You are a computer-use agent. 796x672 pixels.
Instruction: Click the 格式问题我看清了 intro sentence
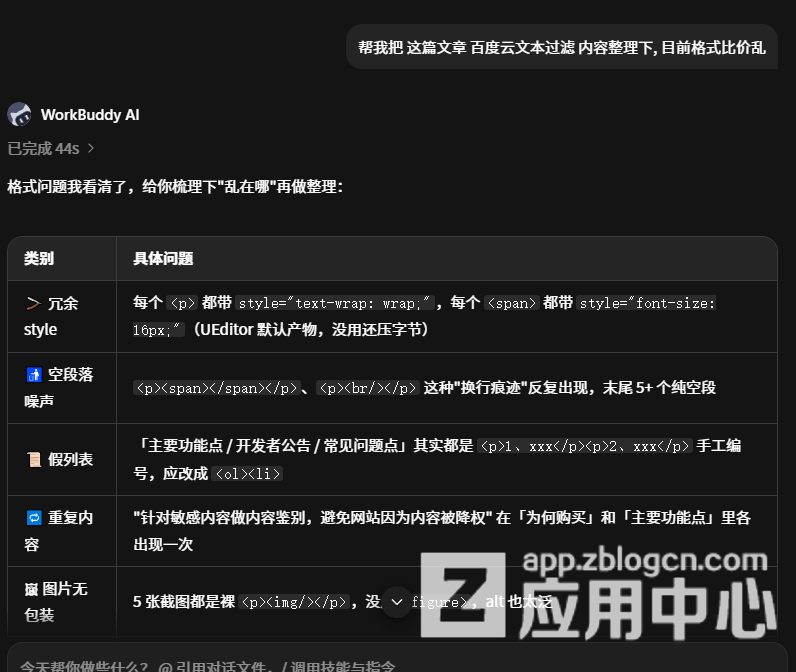pos(176,186)
